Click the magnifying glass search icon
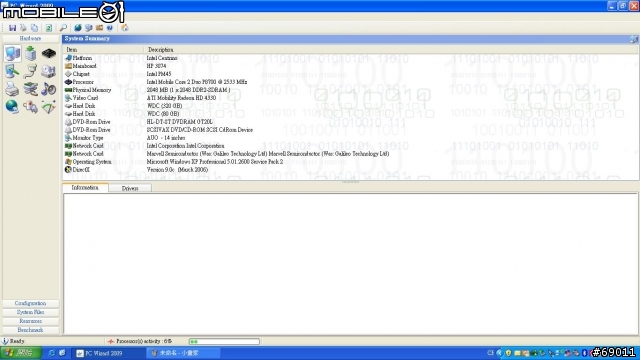This screenshot has height=360, width=640. tap(63, 28)
